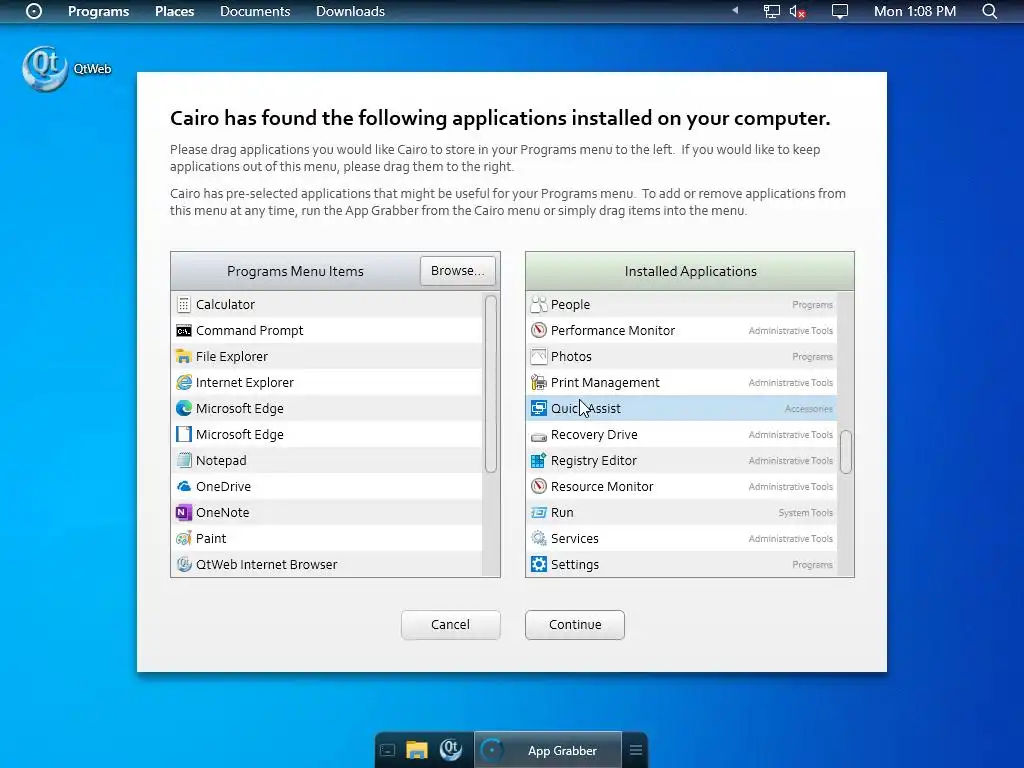Image resolution: width=1024 pixels, height=768 pixels.
Task: Click the "Services" text label
Action: pos(575,539)
